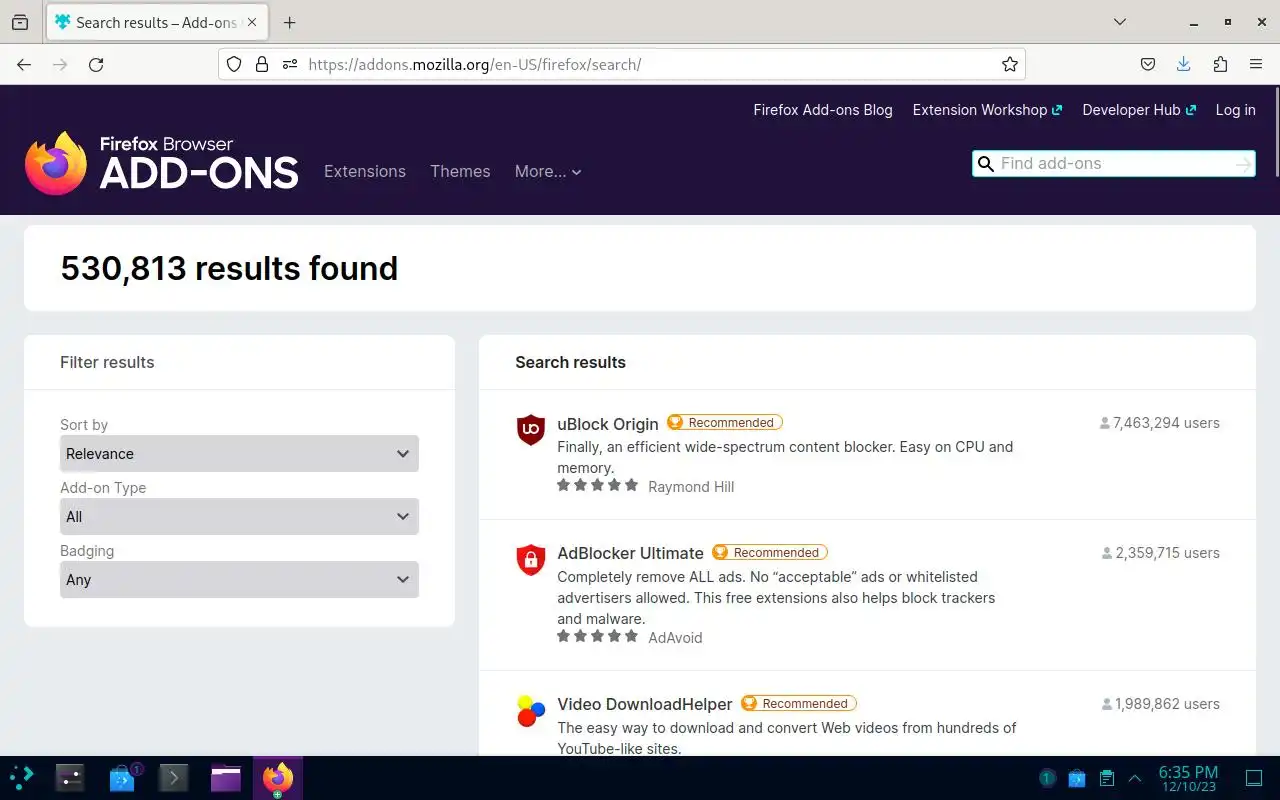Go back with the back arrow

point(24,64)
